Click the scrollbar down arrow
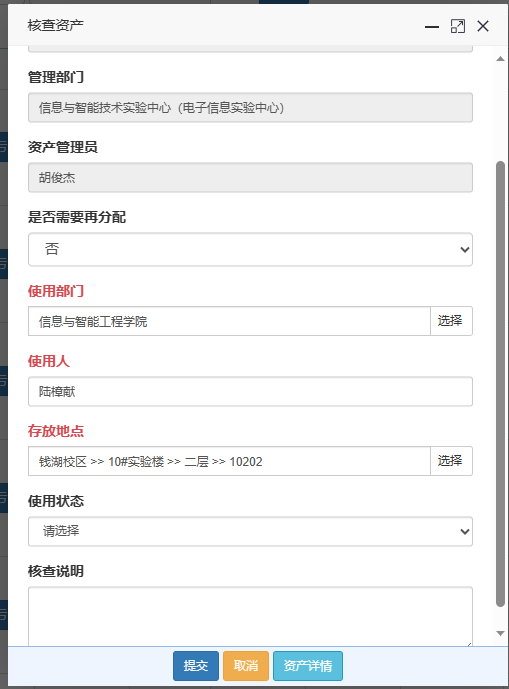 [500, 633]
